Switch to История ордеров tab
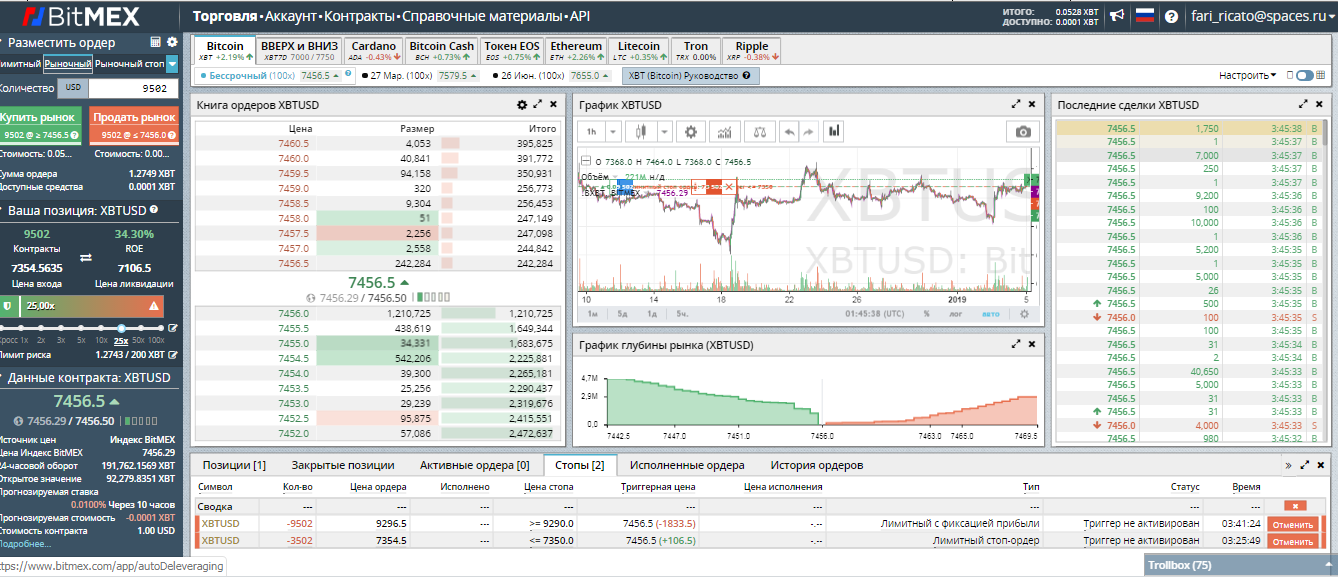This screenshot has height=578, width=1338. click(x=816, y=465)
